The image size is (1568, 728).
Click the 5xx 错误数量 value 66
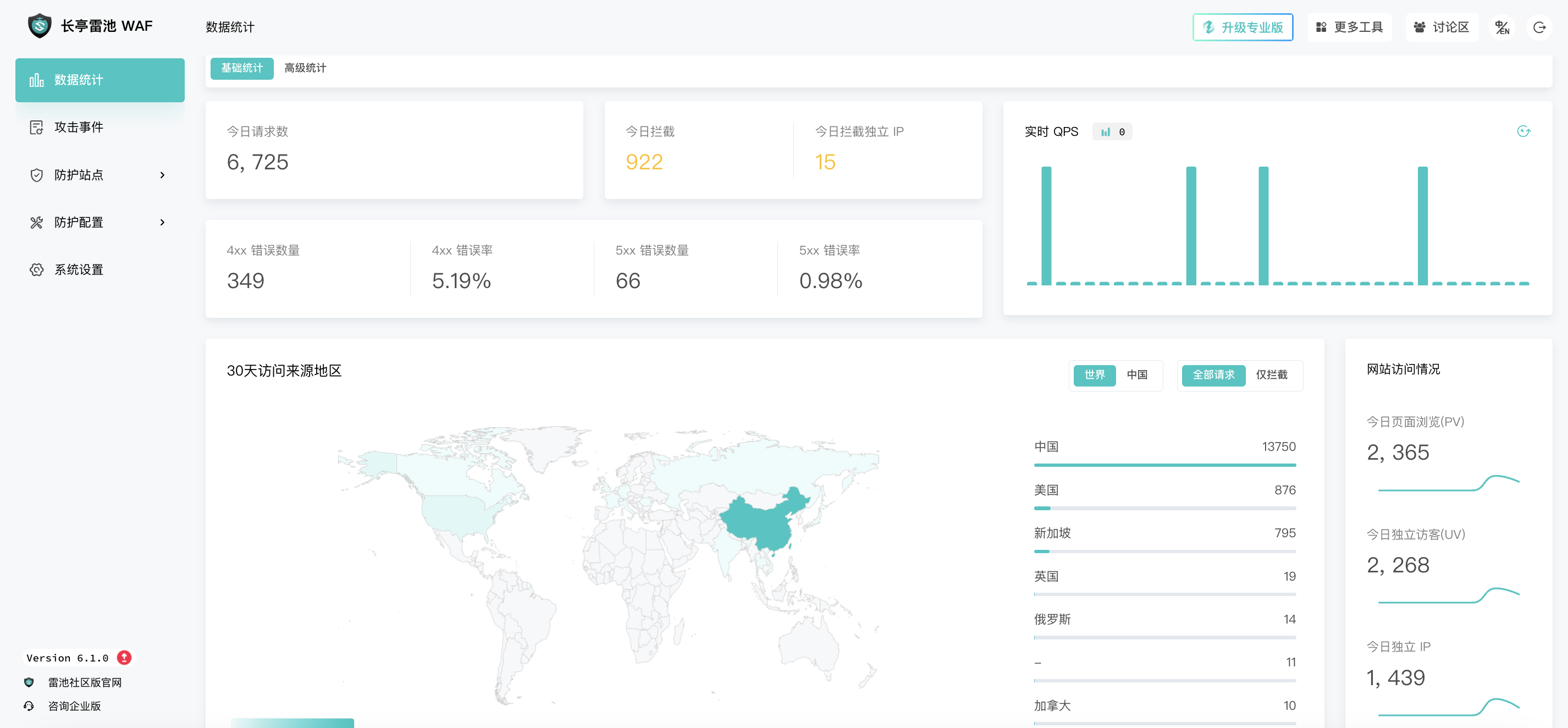[x=627, y=280]
